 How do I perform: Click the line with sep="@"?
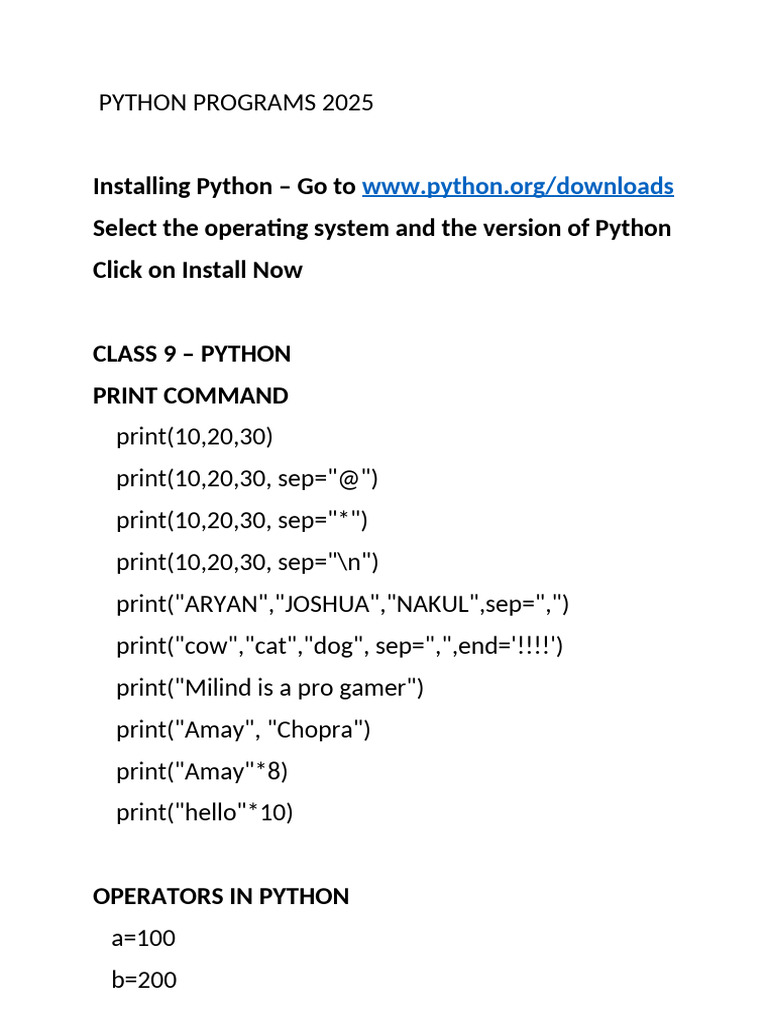coord(247,479)
